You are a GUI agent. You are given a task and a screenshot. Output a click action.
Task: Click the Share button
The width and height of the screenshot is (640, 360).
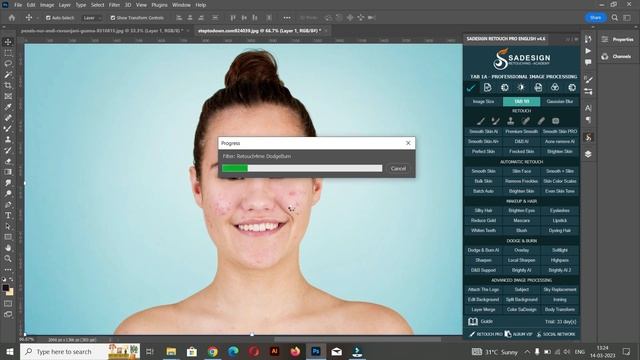(596, 18)
